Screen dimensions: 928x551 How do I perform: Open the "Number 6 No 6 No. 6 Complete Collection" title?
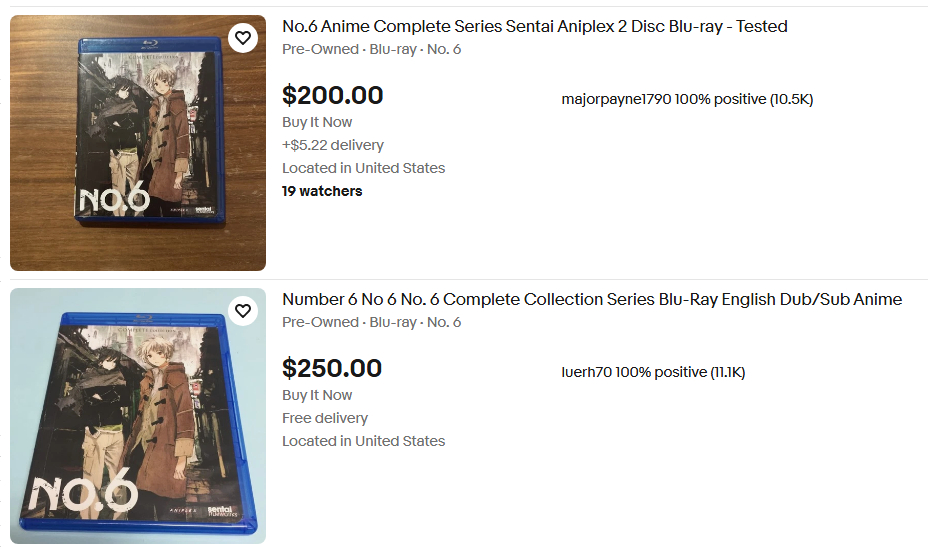point(591,300)
